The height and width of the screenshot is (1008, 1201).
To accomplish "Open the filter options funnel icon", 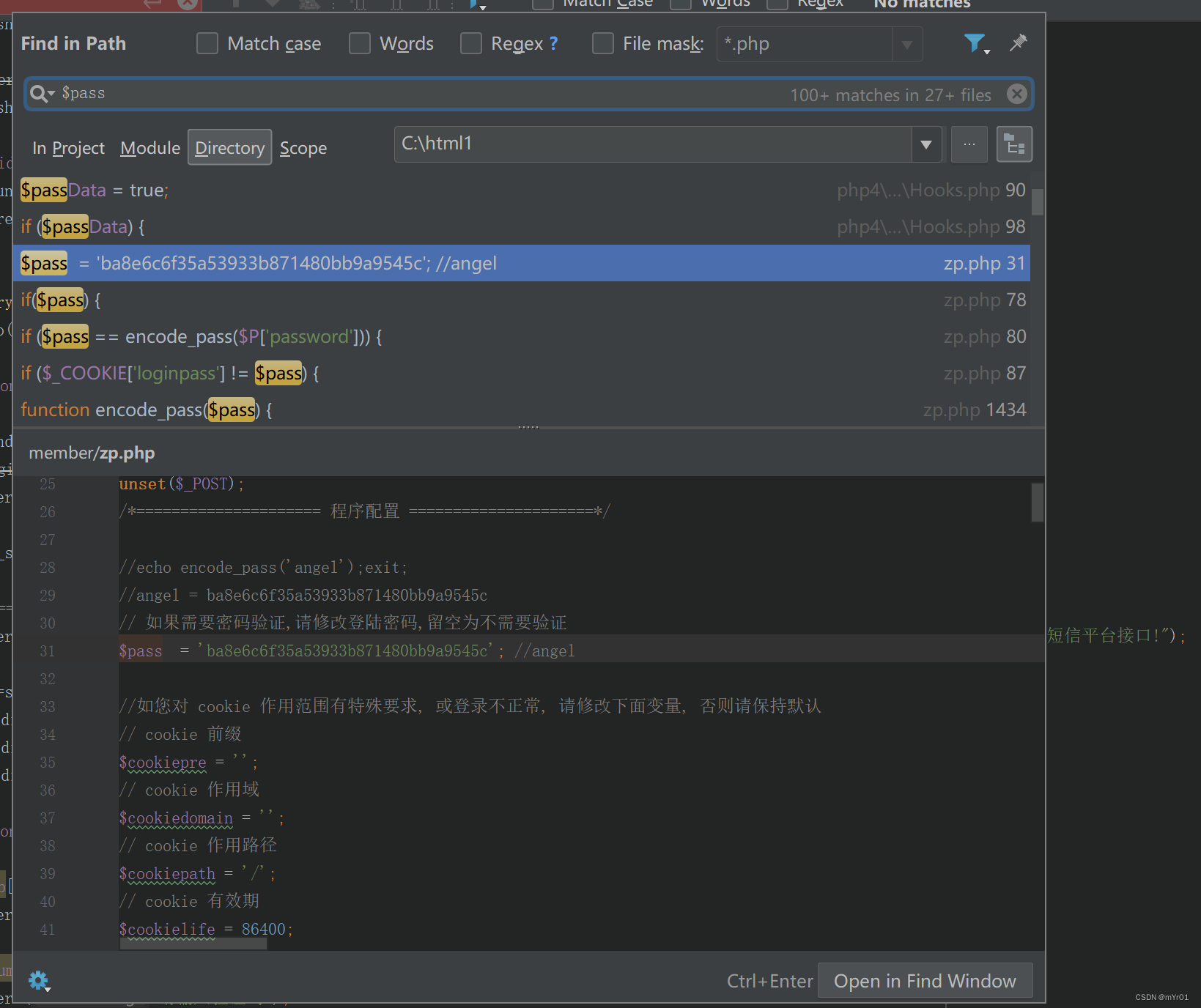I will [975, 44].
